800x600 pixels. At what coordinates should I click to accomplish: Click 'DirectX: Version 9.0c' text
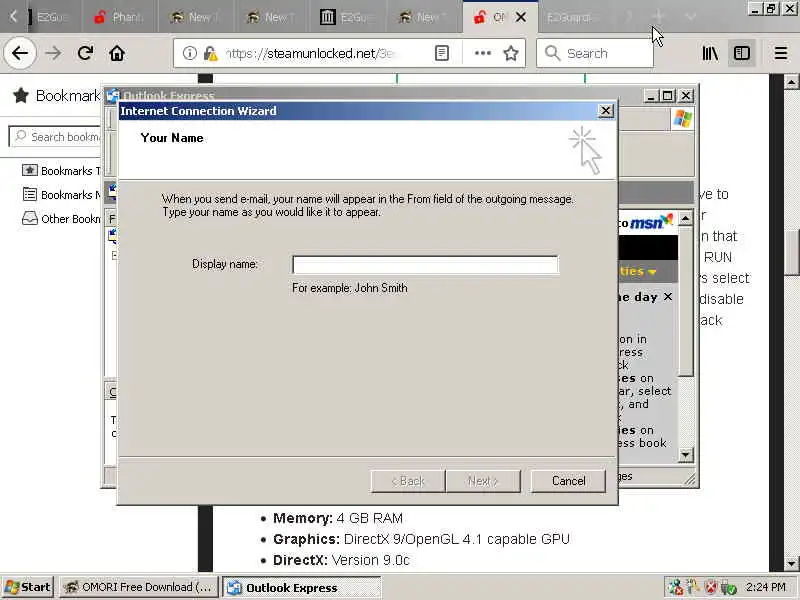point(341,560)
